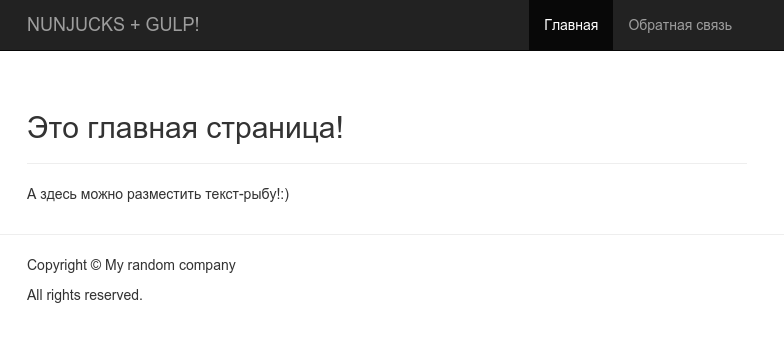
Task: Click the paragraph about текст-рыбу
Action: point(158,194)
